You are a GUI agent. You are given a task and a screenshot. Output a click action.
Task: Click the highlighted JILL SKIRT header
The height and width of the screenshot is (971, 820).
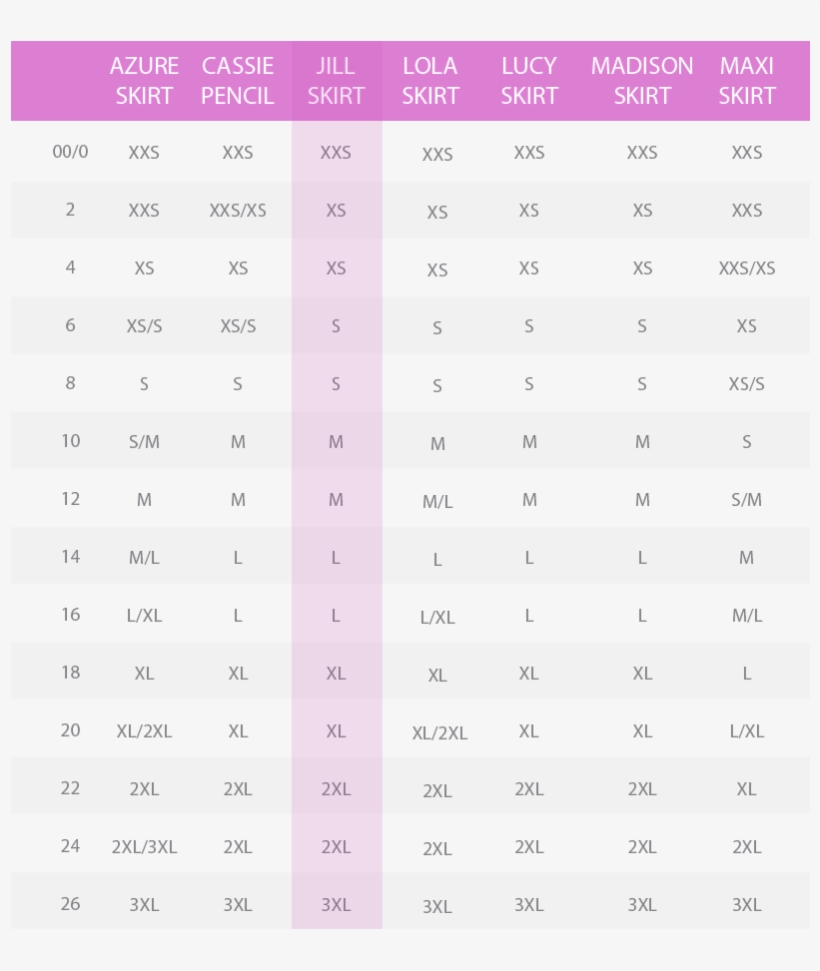pos(336,81)
